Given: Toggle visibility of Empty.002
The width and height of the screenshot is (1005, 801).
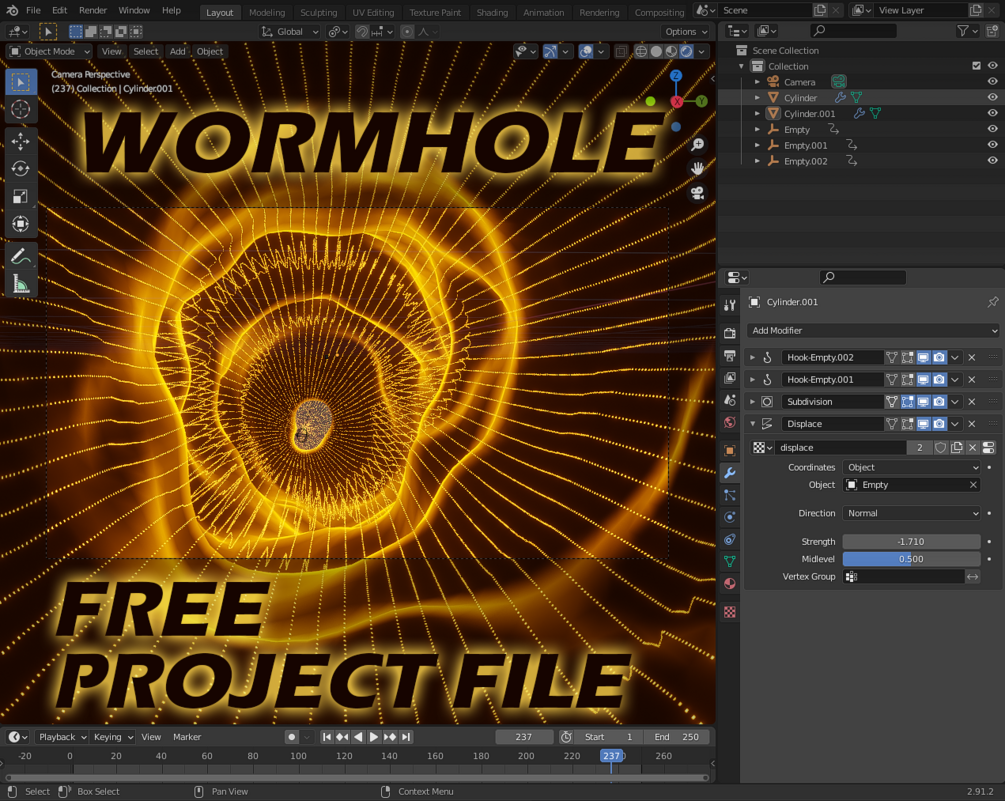Looking at the screenshot, I should click(x=992, y=161).
